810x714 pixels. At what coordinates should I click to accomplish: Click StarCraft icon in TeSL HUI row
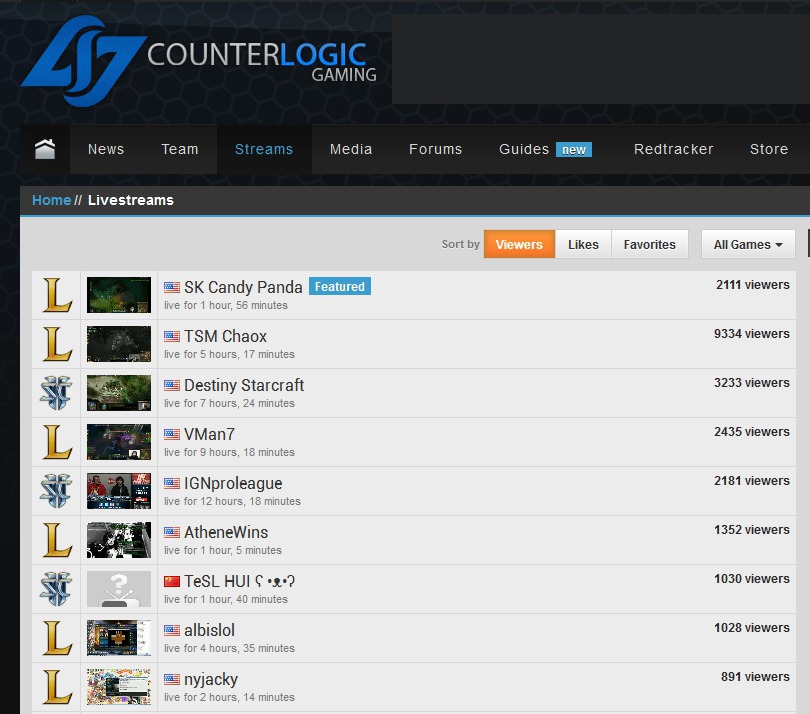coord(56,589)
